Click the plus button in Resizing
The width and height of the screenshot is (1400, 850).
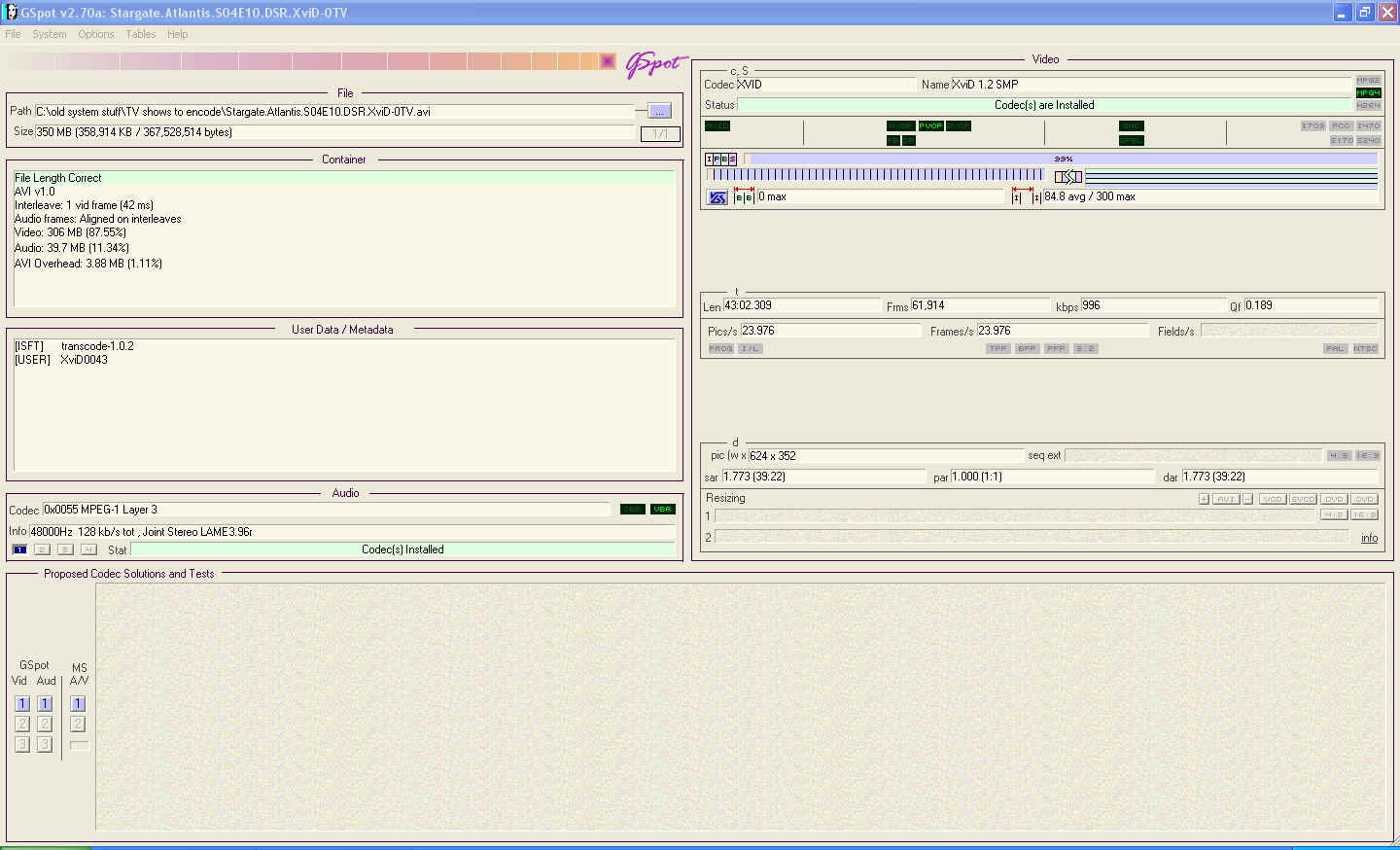(x=1204, y=499)
